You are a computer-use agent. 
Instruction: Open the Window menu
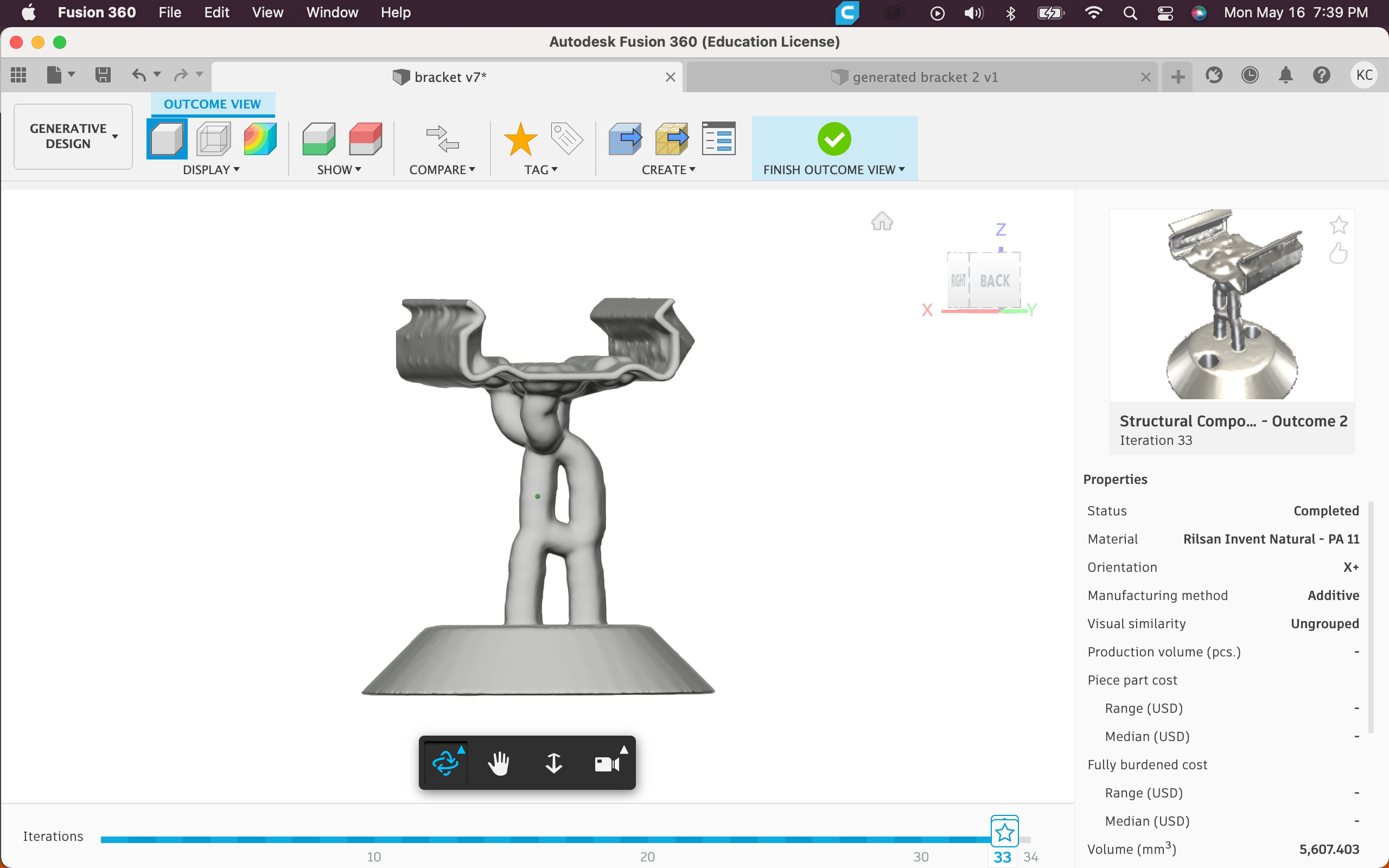pyautogui.click(x=332, y=12)
